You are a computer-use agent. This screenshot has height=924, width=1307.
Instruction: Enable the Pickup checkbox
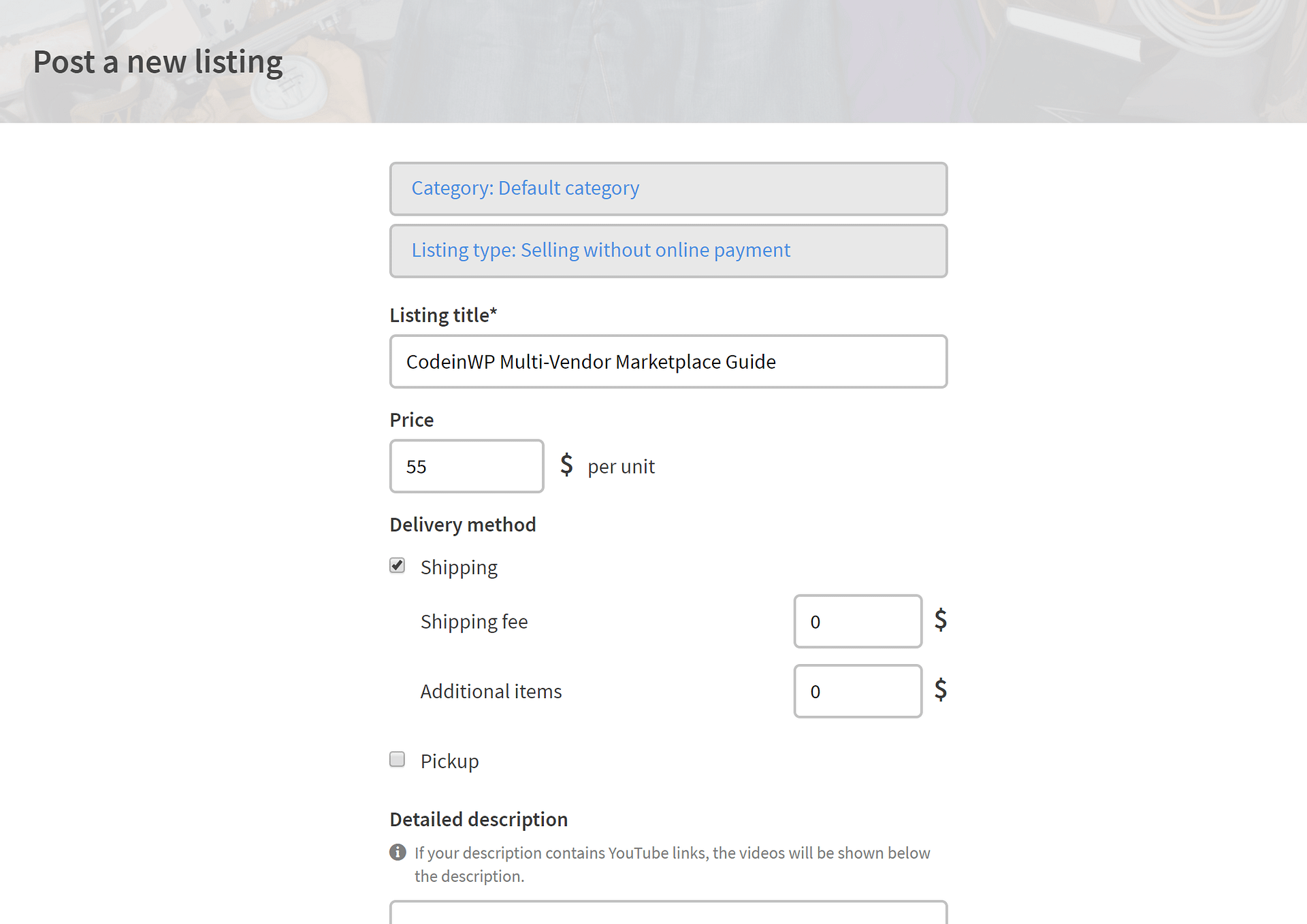[398, 759]
